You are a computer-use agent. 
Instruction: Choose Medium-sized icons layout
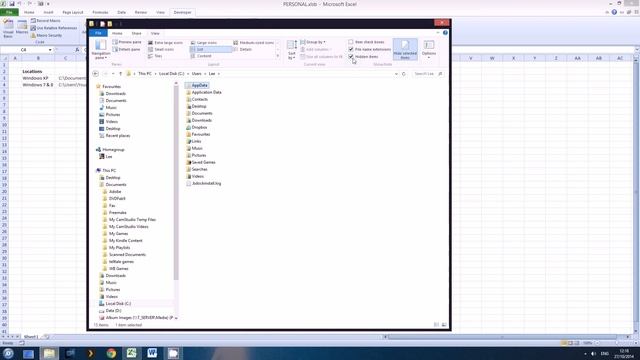pyautogui.click(x=253, y=42)
